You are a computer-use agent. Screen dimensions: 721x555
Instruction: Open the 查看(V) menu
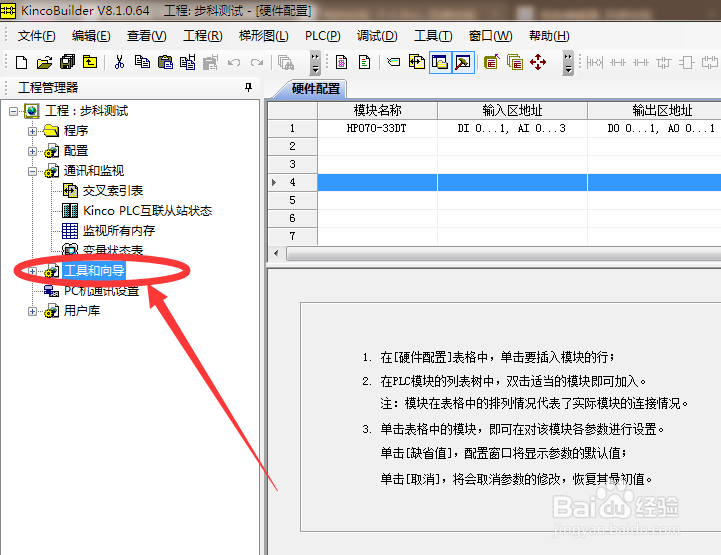click(x=146, y=36)
